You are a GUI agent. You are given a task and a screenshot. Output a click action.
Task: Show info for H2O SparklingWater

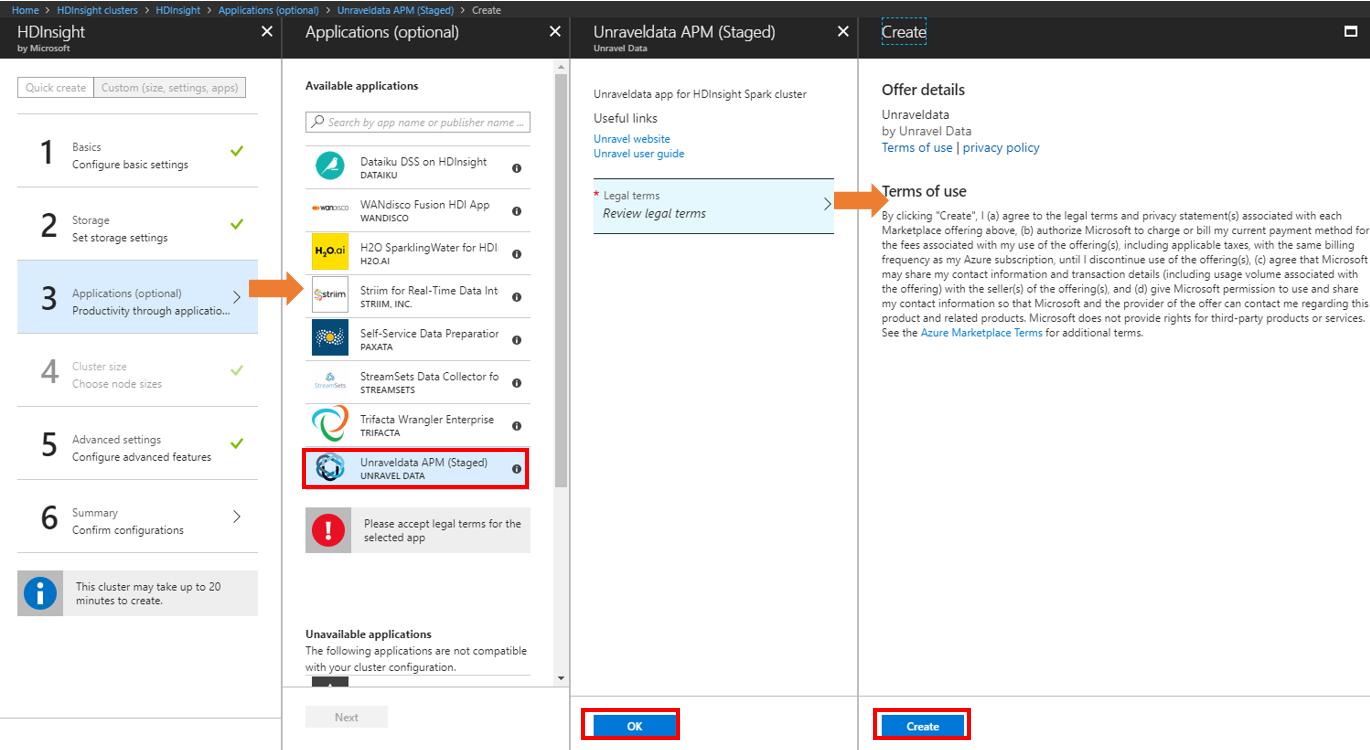click(x=517, y=254)
